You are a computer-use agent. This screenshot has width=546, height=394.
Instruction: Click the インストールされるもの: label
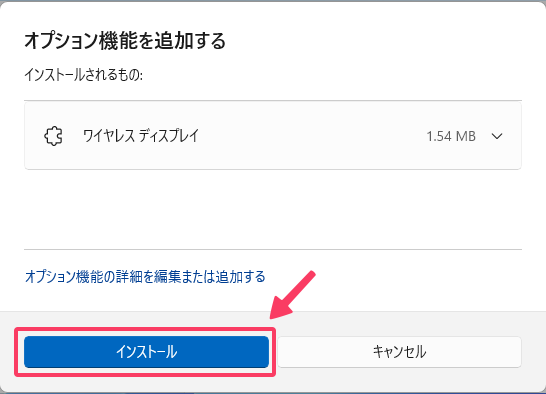coord(84,75)
